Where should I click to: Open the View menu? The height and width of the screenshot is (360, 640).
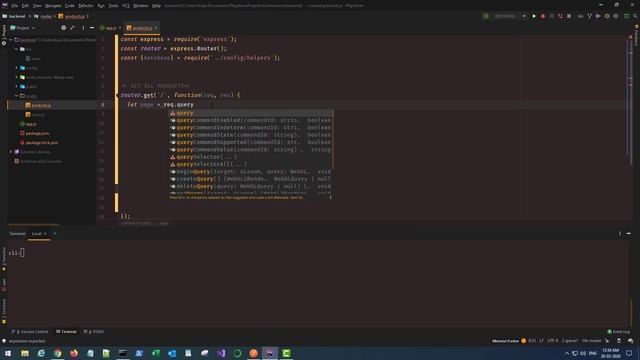click(x=37, y=6)
